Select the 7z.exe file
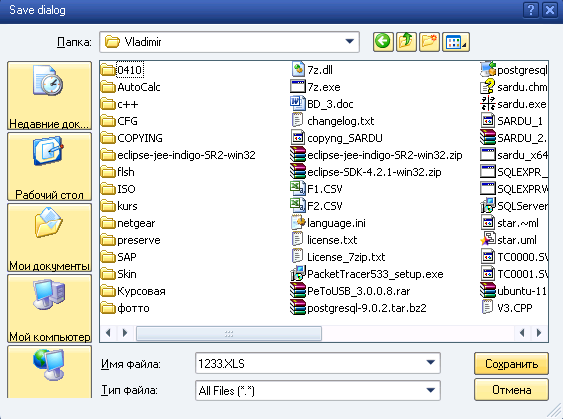 (x=315, y=87)
